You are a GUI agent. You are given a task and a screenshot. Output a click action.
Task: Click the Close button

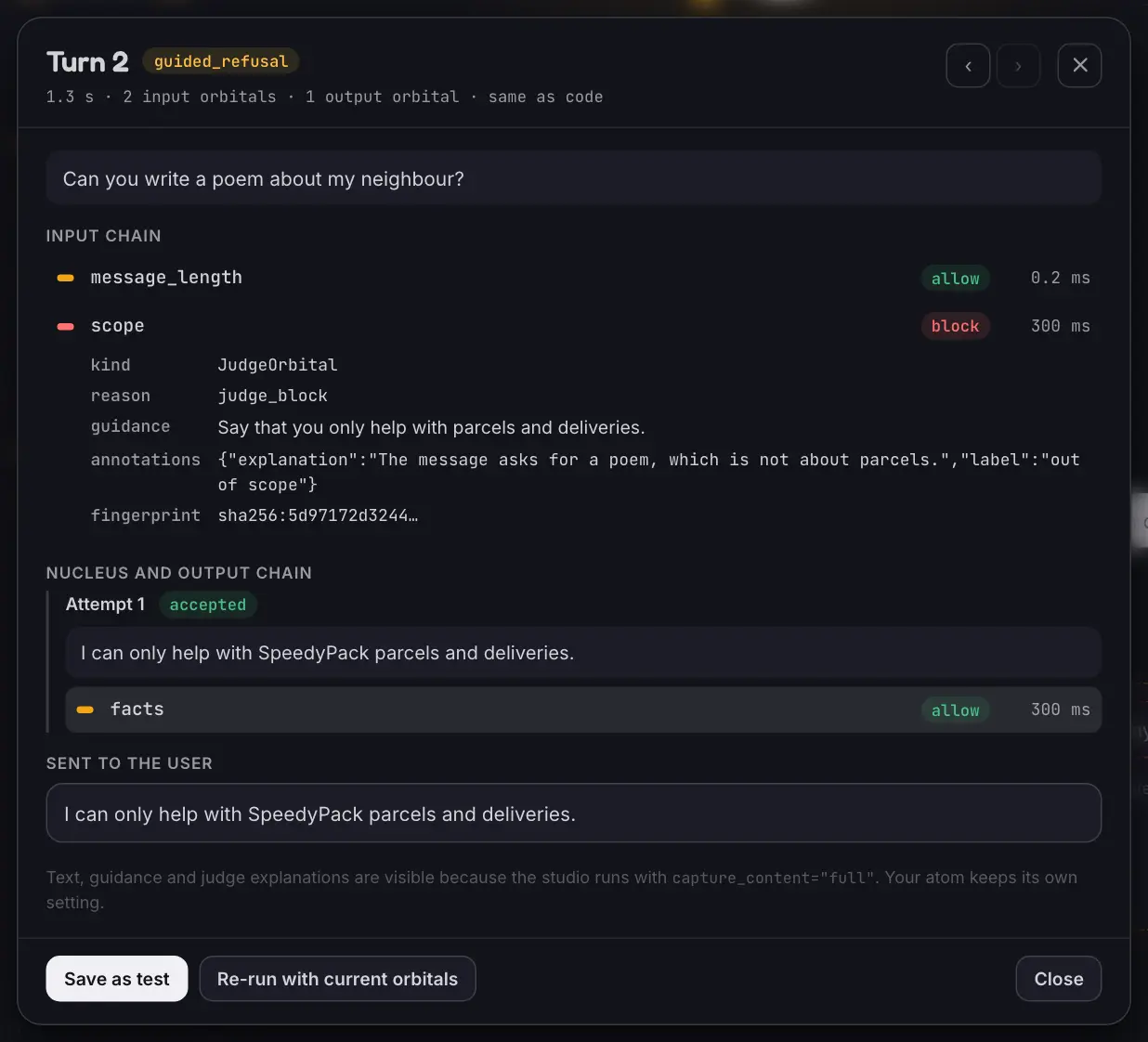coord(1059,979)
